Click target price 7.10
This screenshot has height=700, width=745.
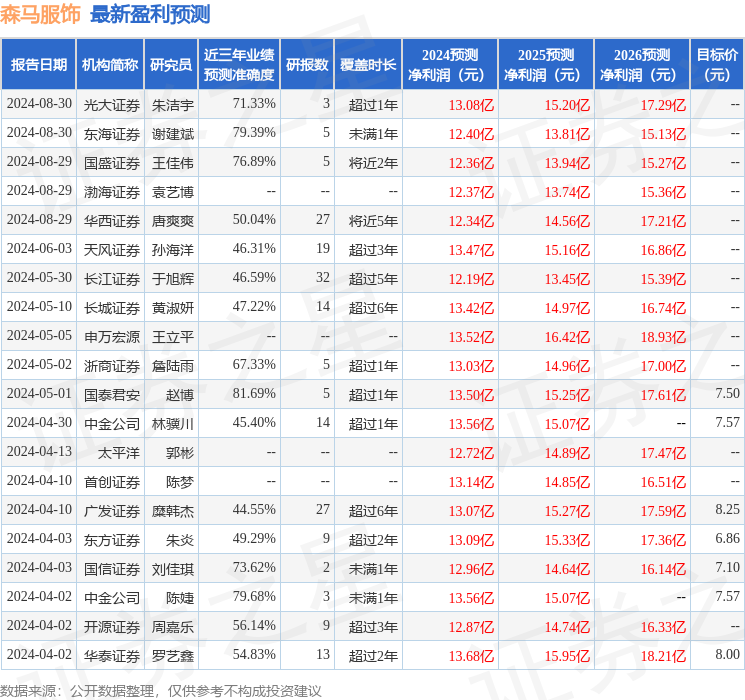pos(727,567)
